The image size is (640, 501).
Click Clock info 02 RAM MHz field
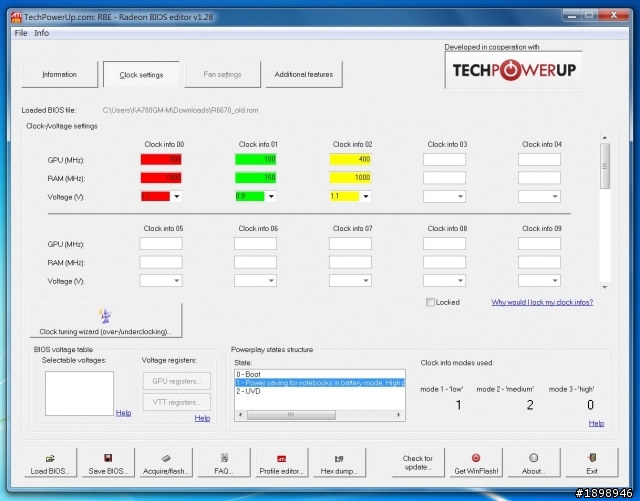pos(350,178)
